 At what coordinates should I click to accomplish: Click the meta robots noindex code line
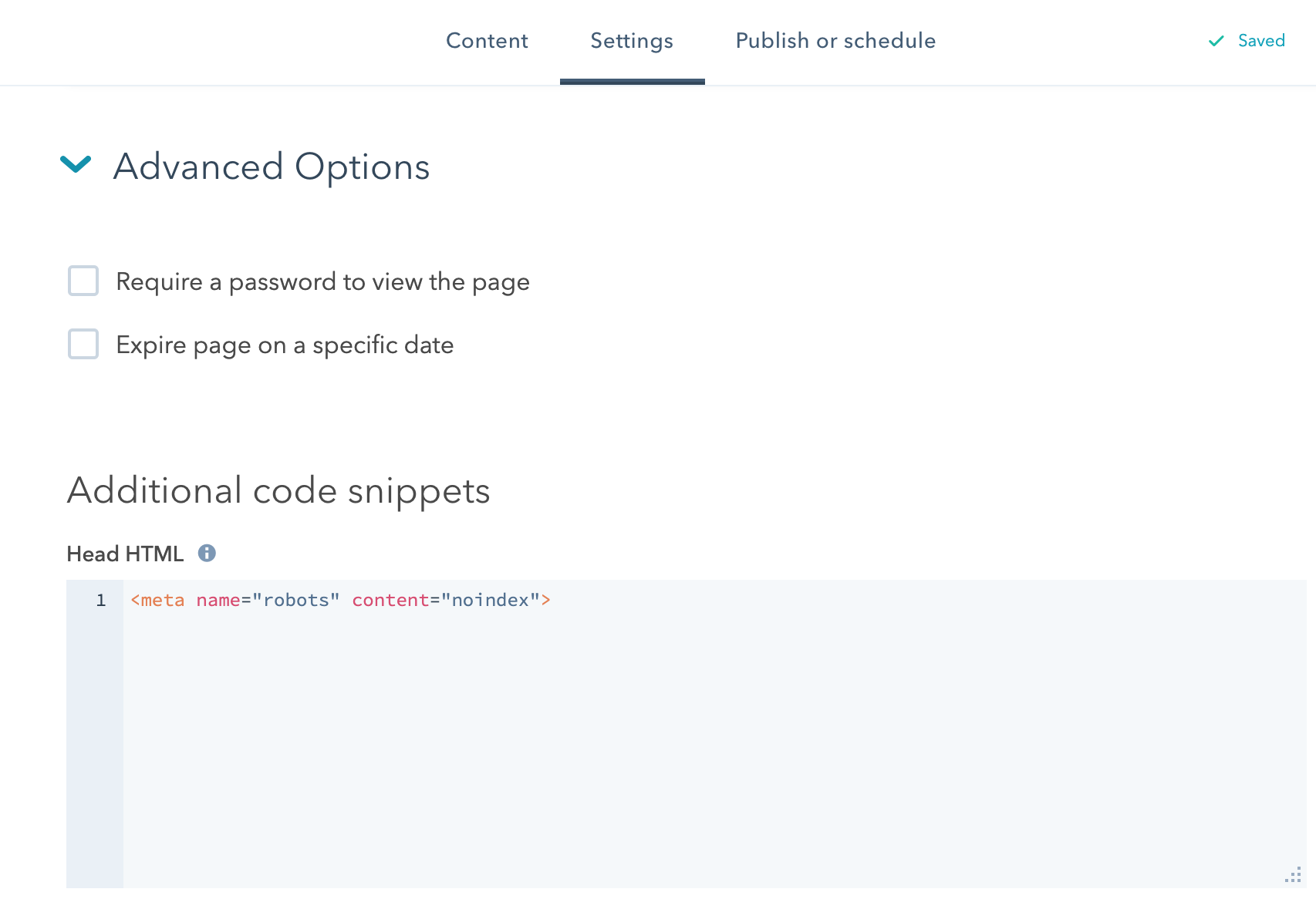(x=340, y=600)
